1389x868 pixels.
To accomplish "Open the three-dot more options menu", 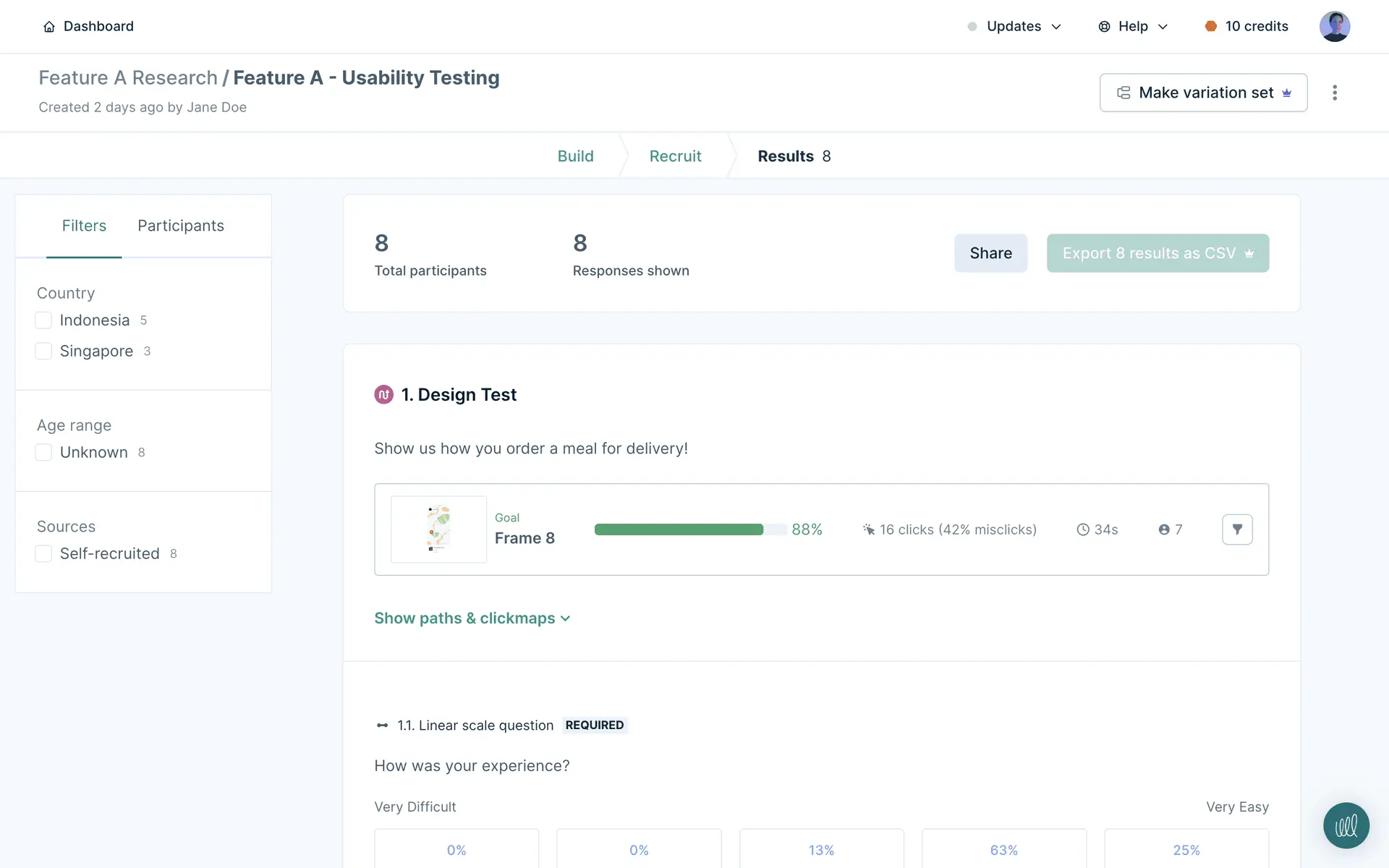I will (x=1335, y=93).
